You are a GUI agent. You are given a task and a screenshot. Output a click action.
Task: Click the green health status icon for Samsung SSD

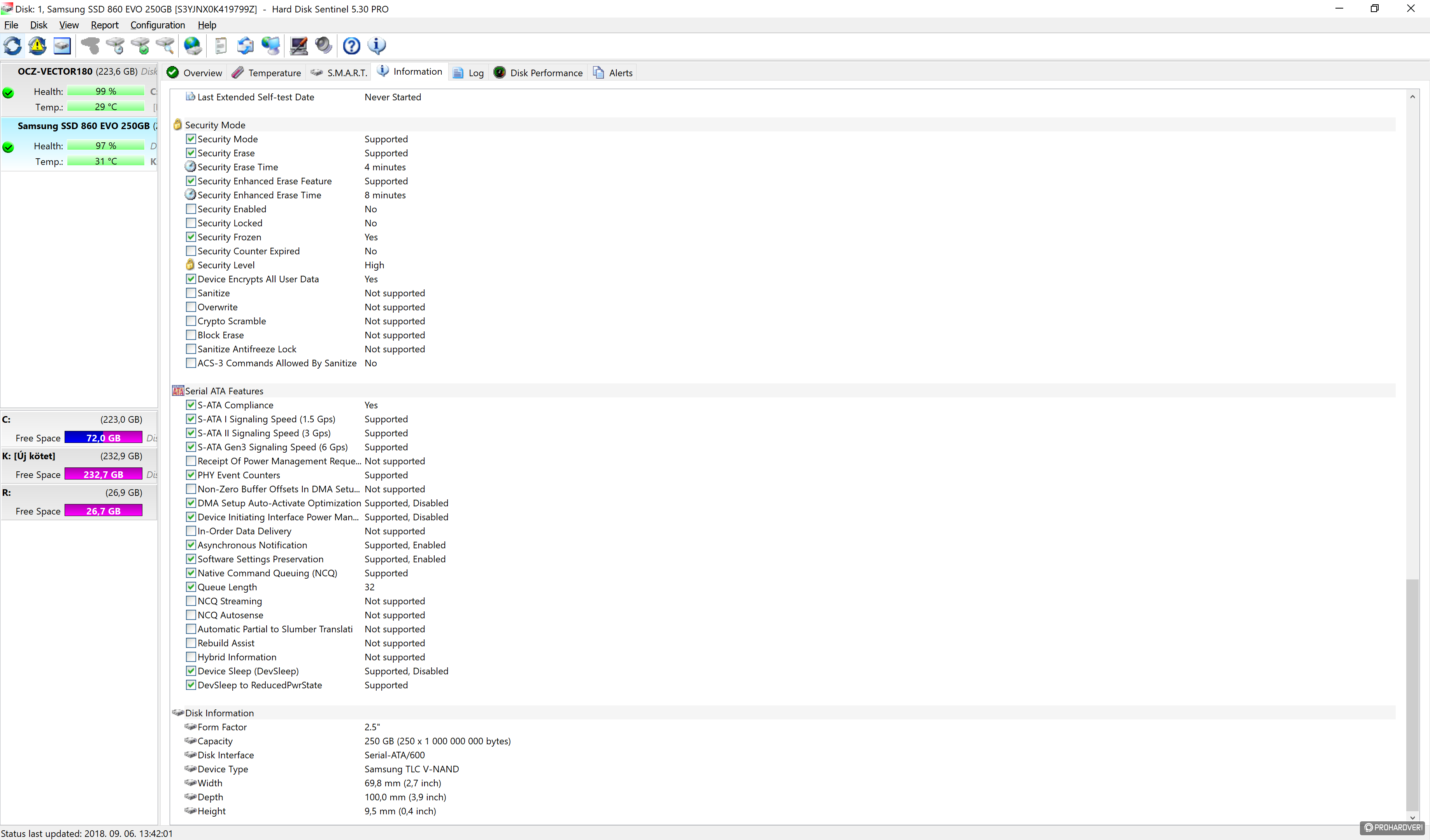8,147
